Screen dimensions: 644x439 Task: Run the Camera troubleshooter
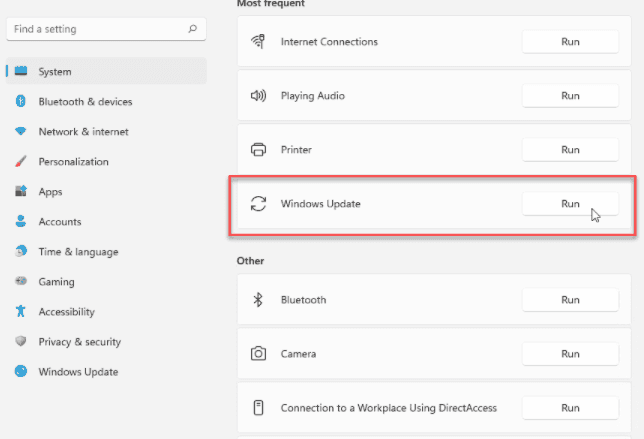click(x=570, y=354)
